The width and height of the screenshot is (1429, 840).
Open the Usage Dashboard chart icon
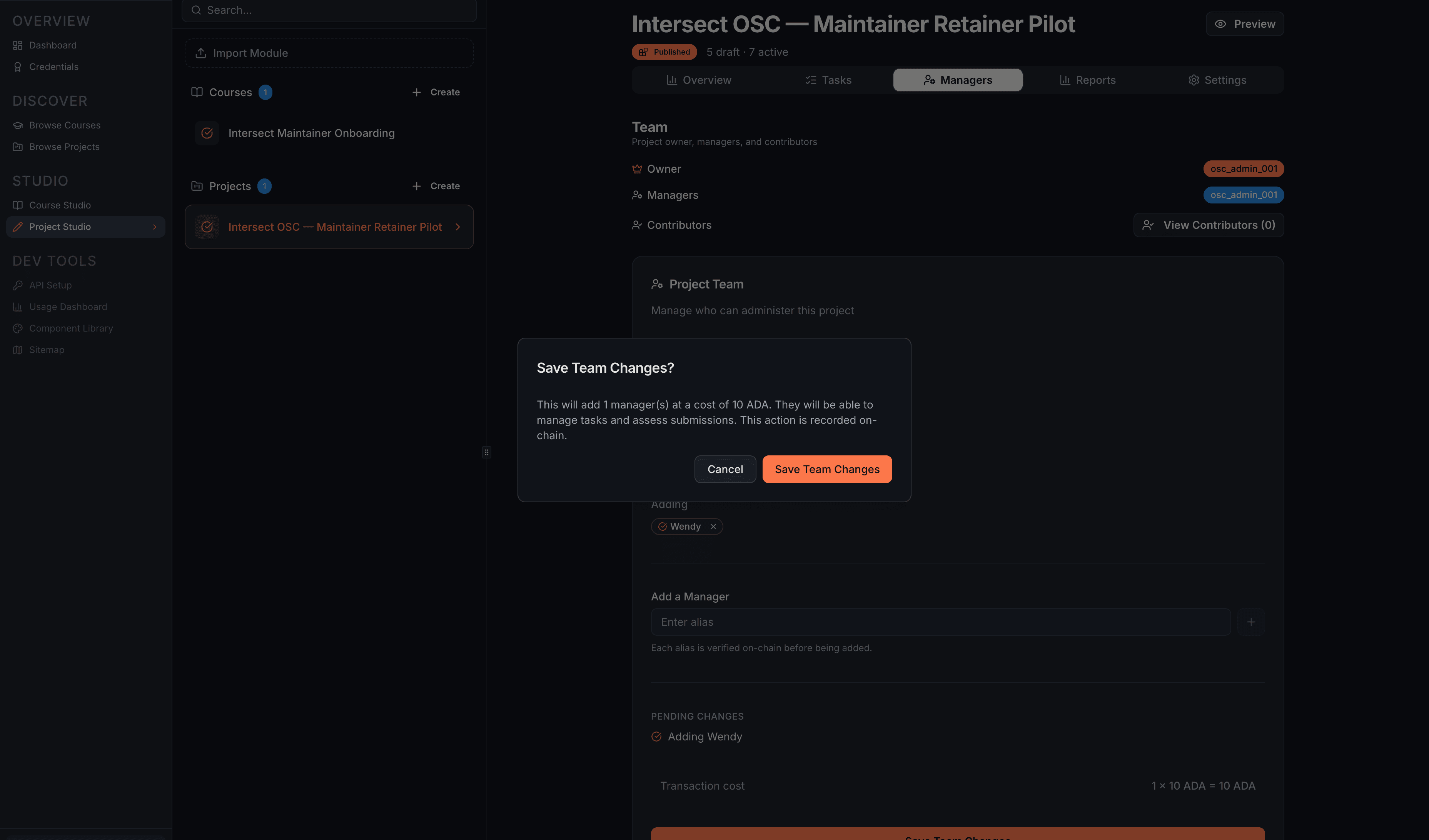click(x=18, y=306)
